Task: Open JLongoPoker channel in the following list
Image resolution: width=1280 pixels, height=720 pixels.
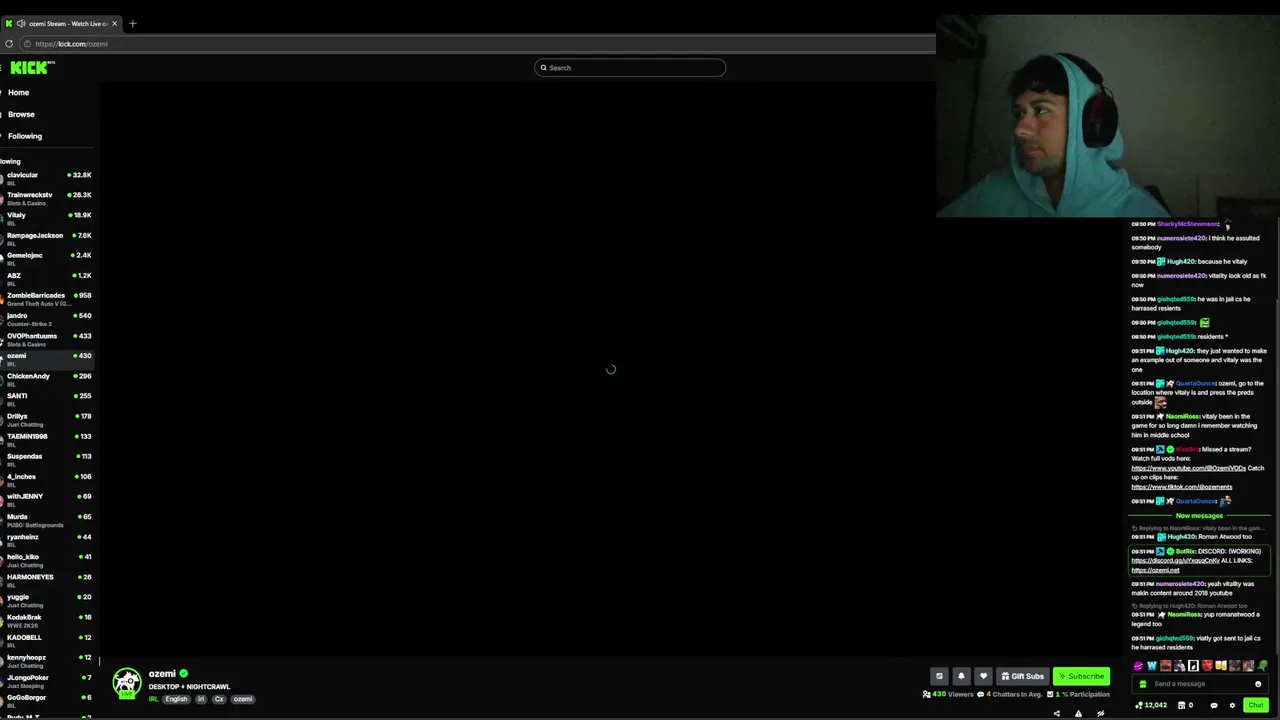Action: (48, 680)
